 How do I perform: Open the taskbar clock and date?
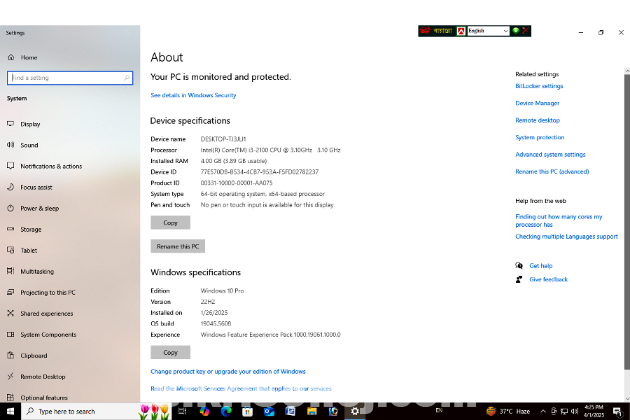(x=593, y=411)
